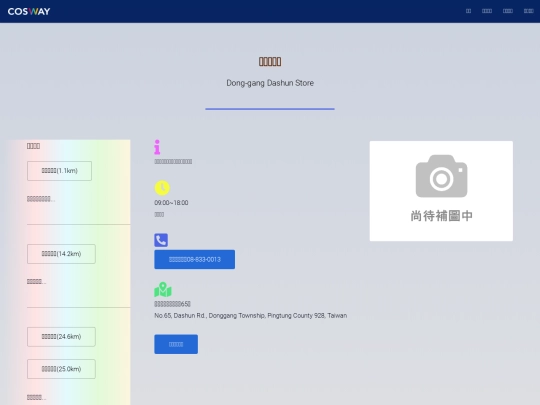Select the nearby store listed at 24.6km

[x=61, y=337]
